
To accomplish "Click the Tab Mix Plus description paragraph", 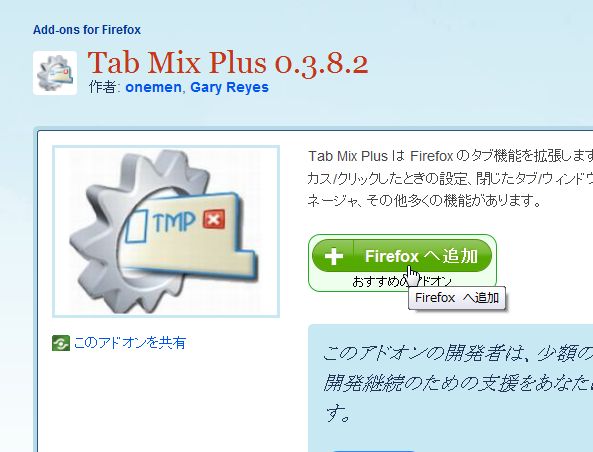I will pyautogui.click(x=450, y=178).
